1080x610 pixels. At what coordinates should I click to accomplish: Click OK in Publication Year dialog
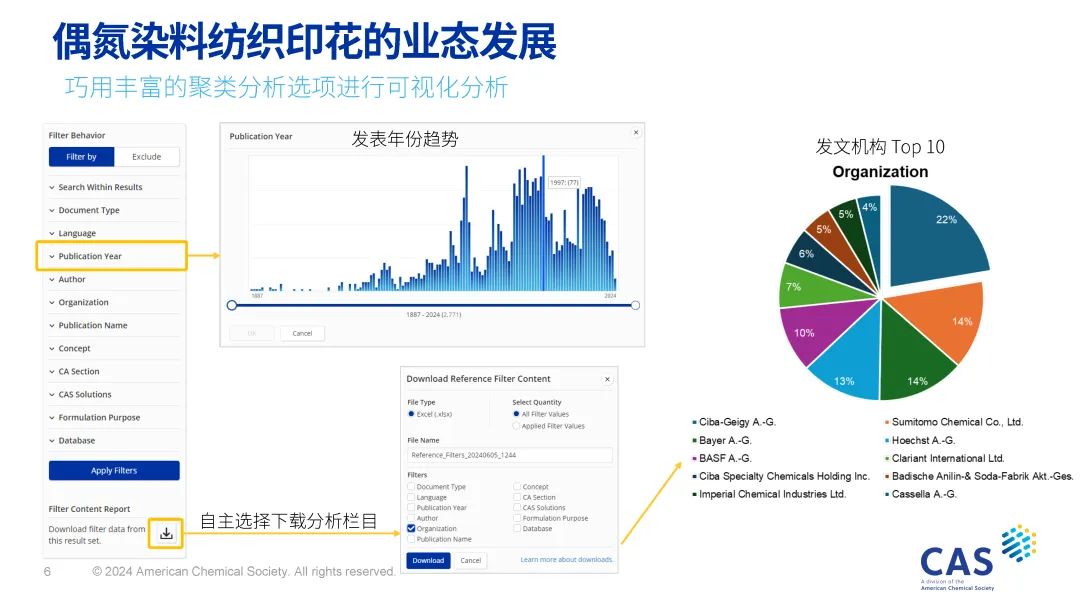coord(252,333)
